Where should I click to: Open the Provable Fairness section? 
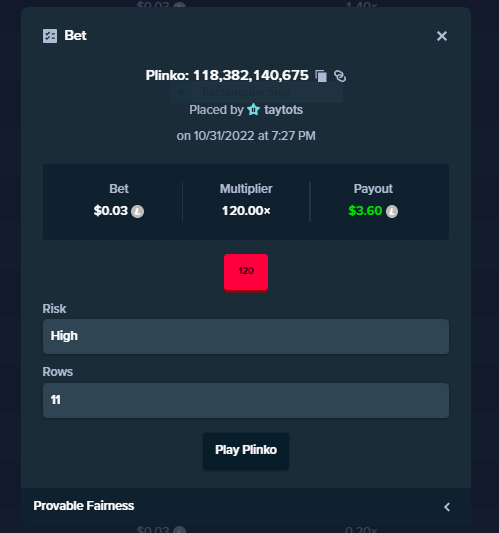click(x=246, y=506)
